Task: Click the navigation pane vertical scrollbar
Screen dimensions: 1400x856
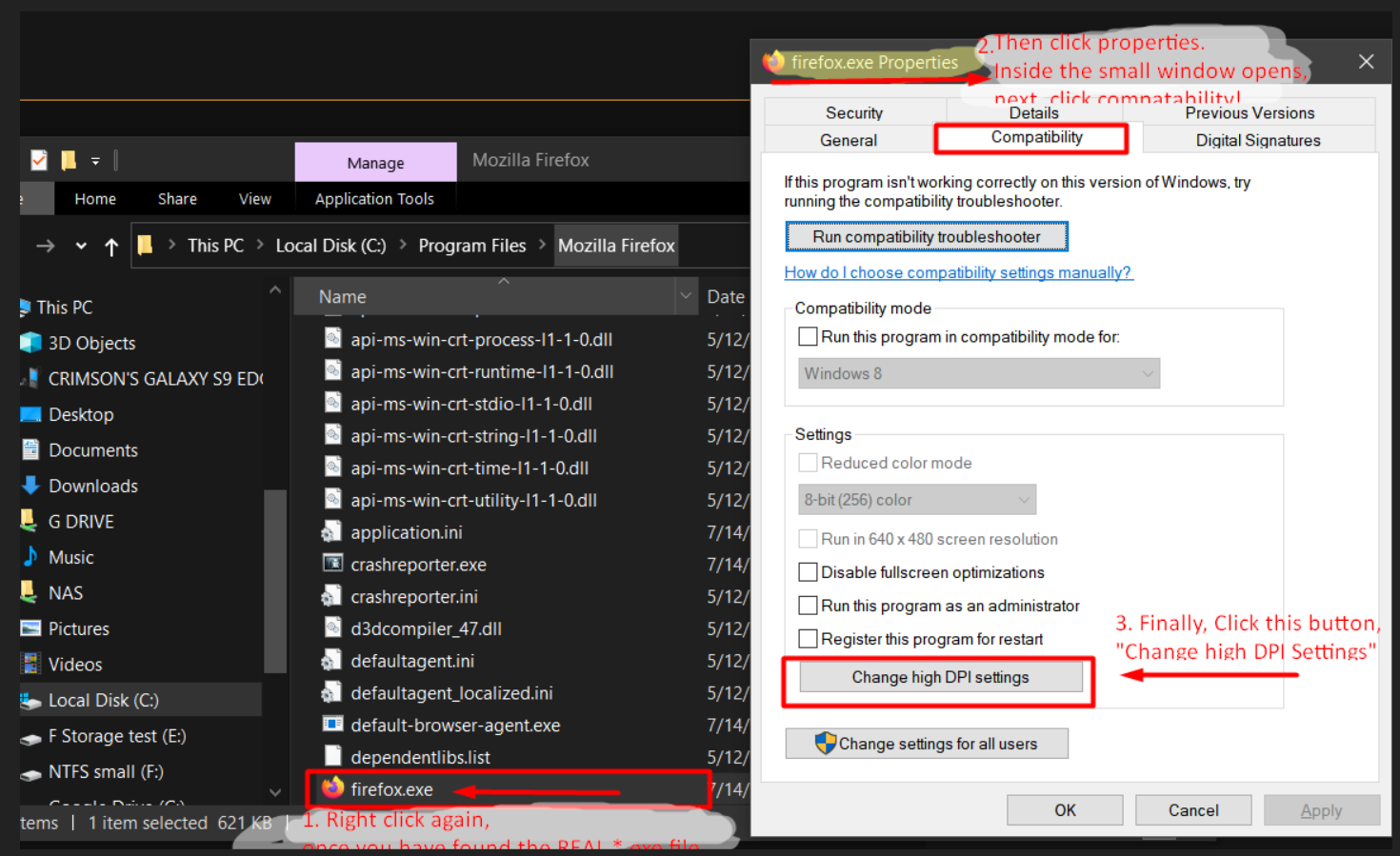Action: click(x=274, y=581)
